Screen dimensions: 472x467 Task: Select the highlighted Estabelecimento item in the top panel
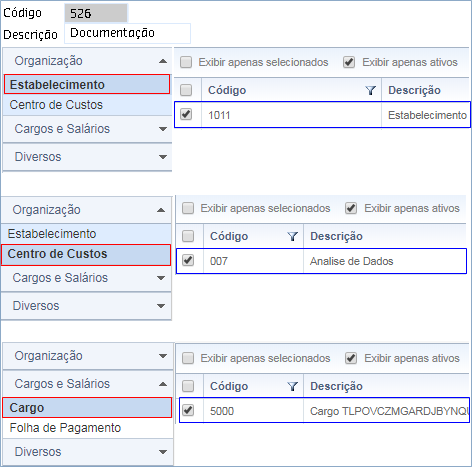(x=87, y=84)
